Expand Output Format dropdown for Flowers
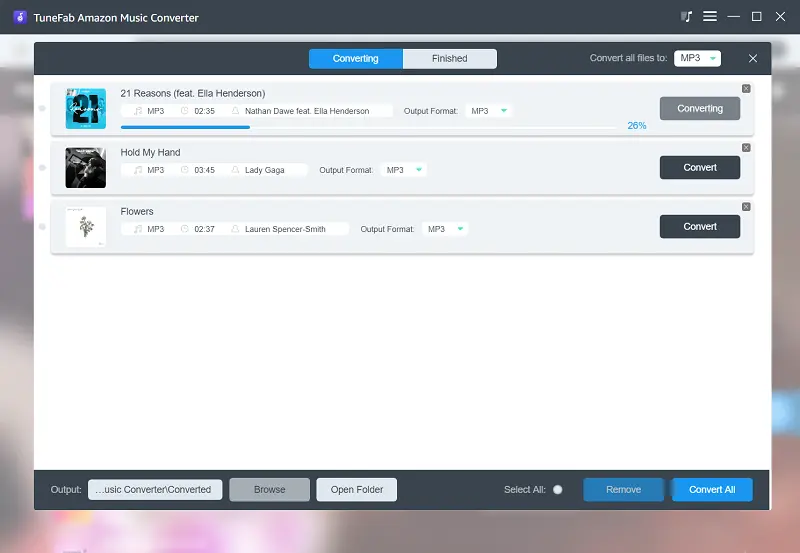 (445, 229)
